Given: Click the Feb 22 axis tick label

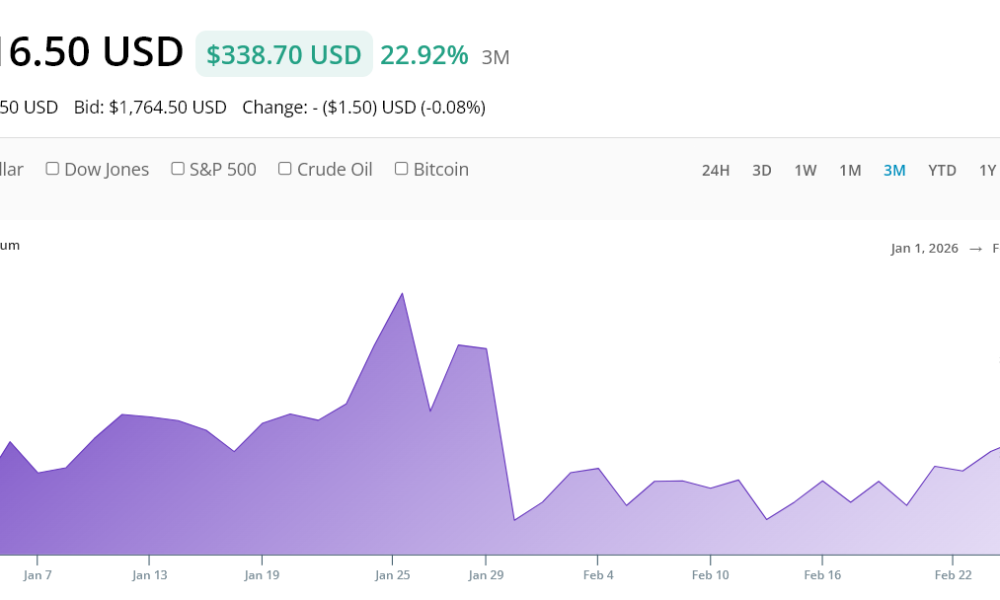Looking at the screenshot, I should coord(952,575).
